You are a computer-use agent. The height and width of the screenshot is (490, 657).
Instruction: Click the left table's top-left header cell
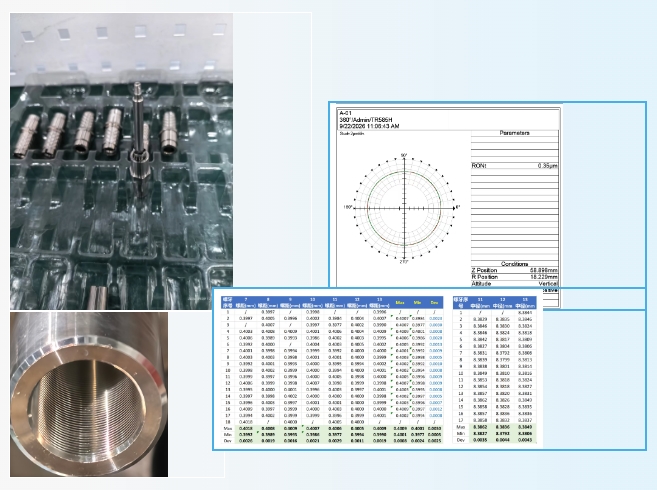coord(228,303)
